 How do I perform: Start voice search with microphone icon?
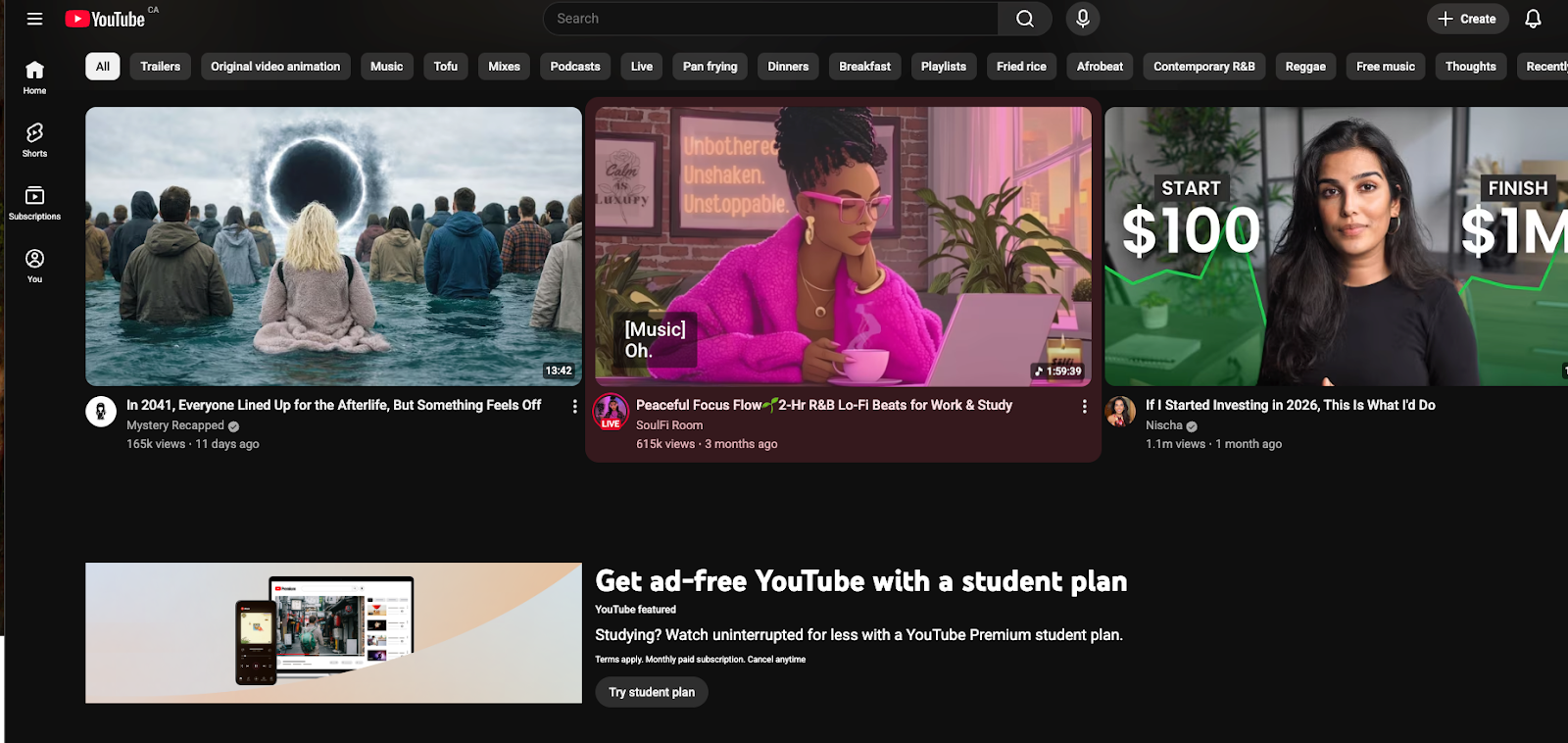1083,19
